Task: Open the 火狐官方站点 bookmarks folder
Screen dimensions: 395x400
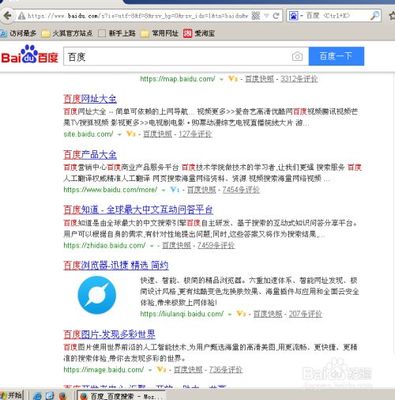Action: pos(67,33)
